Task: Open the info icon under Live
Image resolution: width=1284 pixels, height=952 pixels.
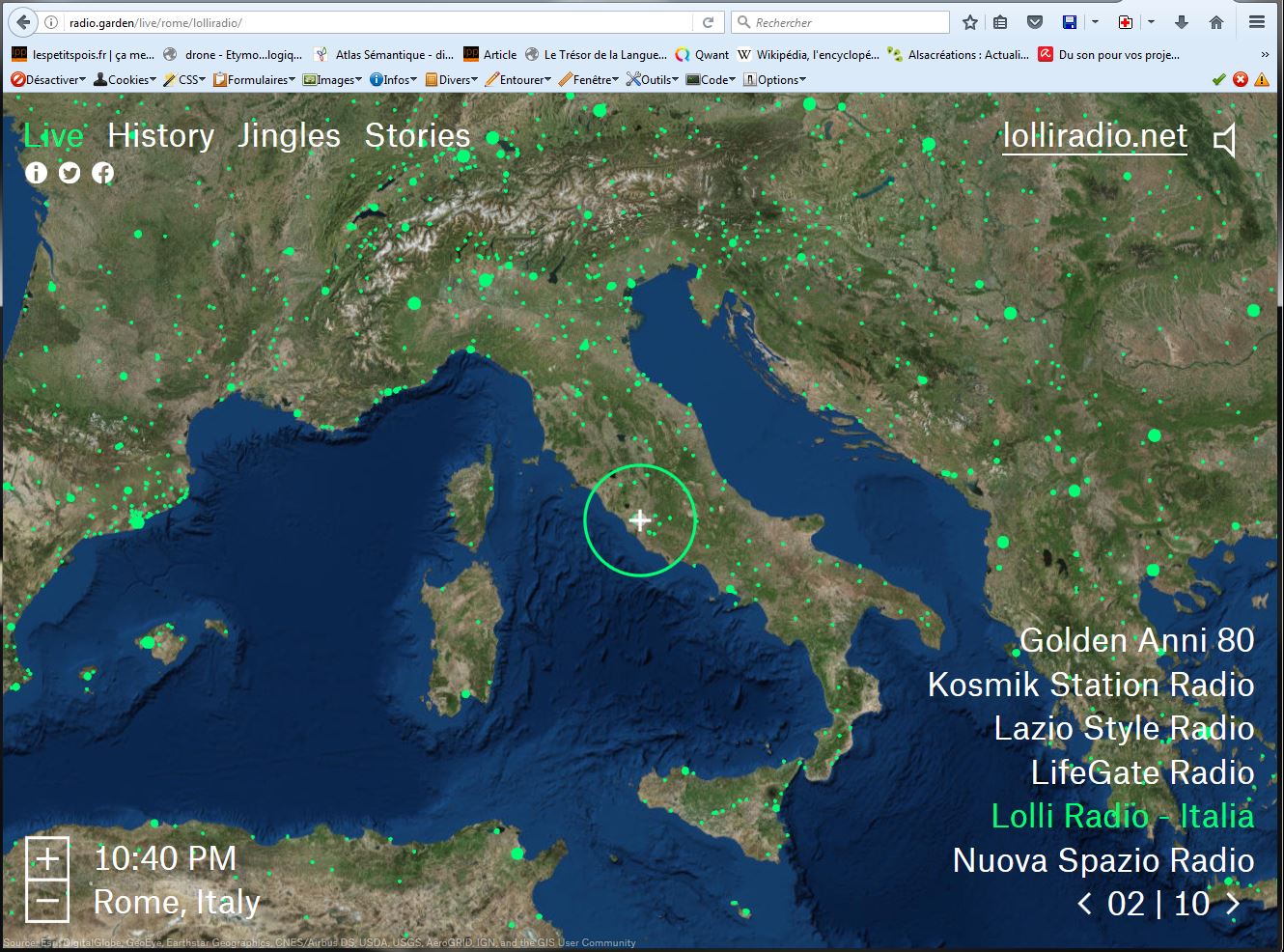Action: 36,173
